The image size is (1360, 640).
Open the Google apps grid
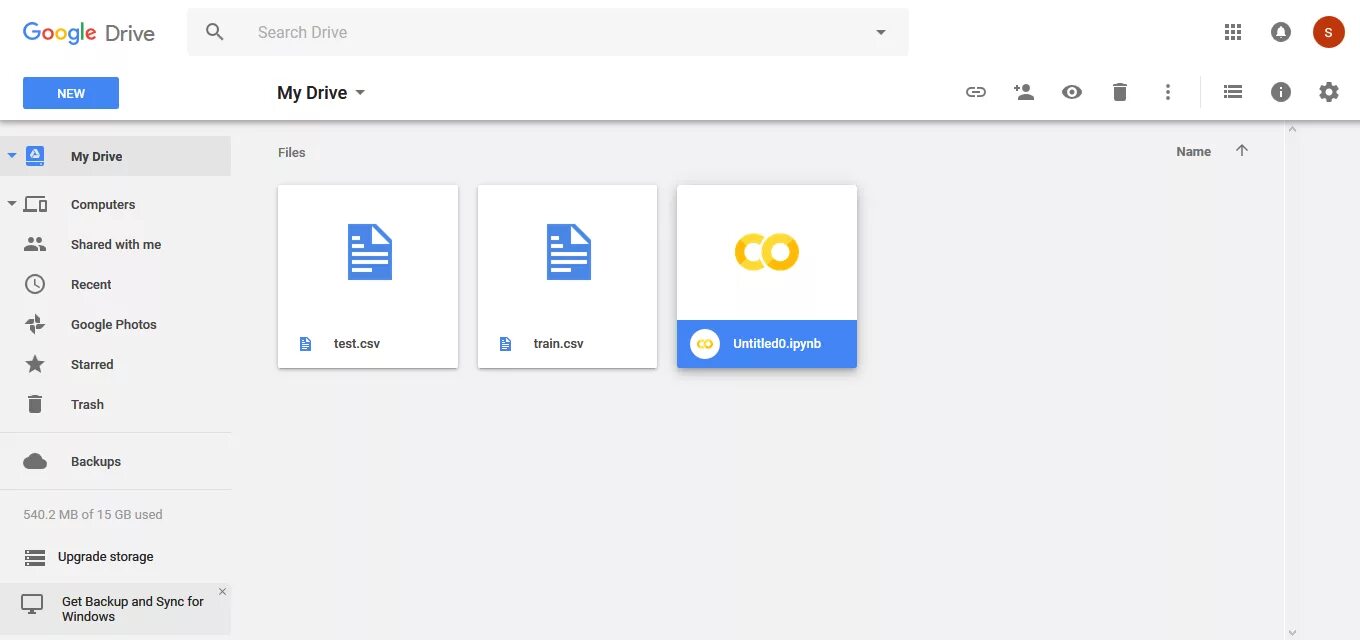(1233, 32)
